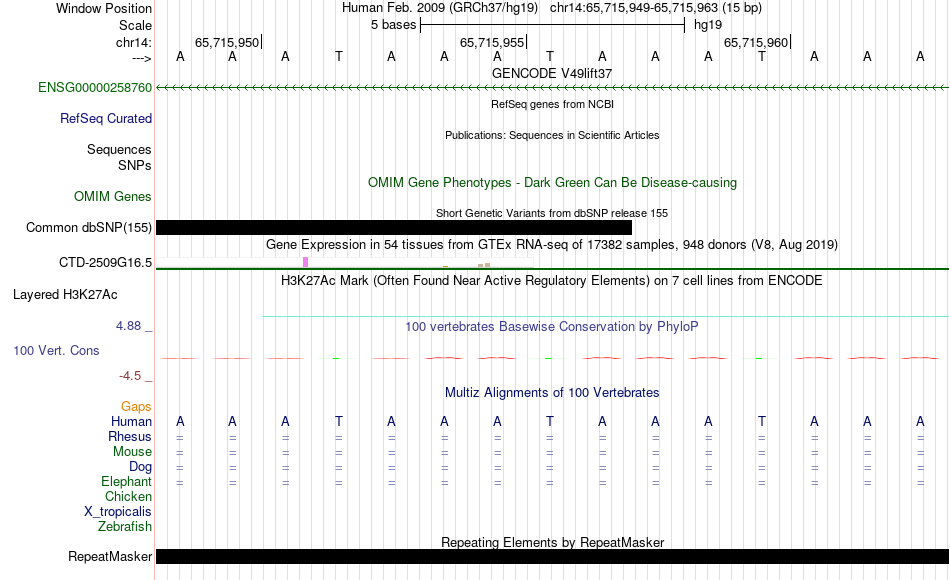The image size is (950, 580).
Task: Click the Layered H3K27Ac track label
Action: (x=65, y=295)
